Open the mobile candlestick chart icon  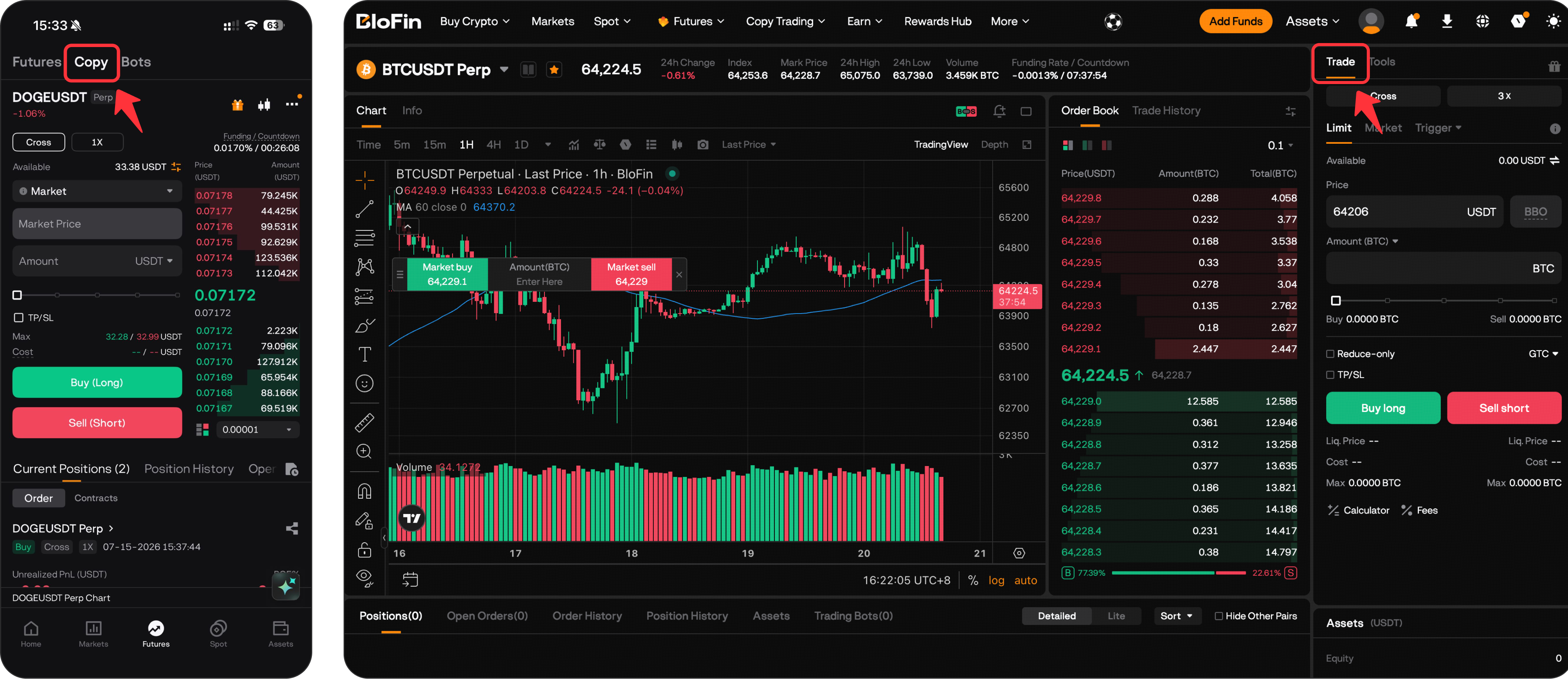pyautogui.click(x=264, y=105)
